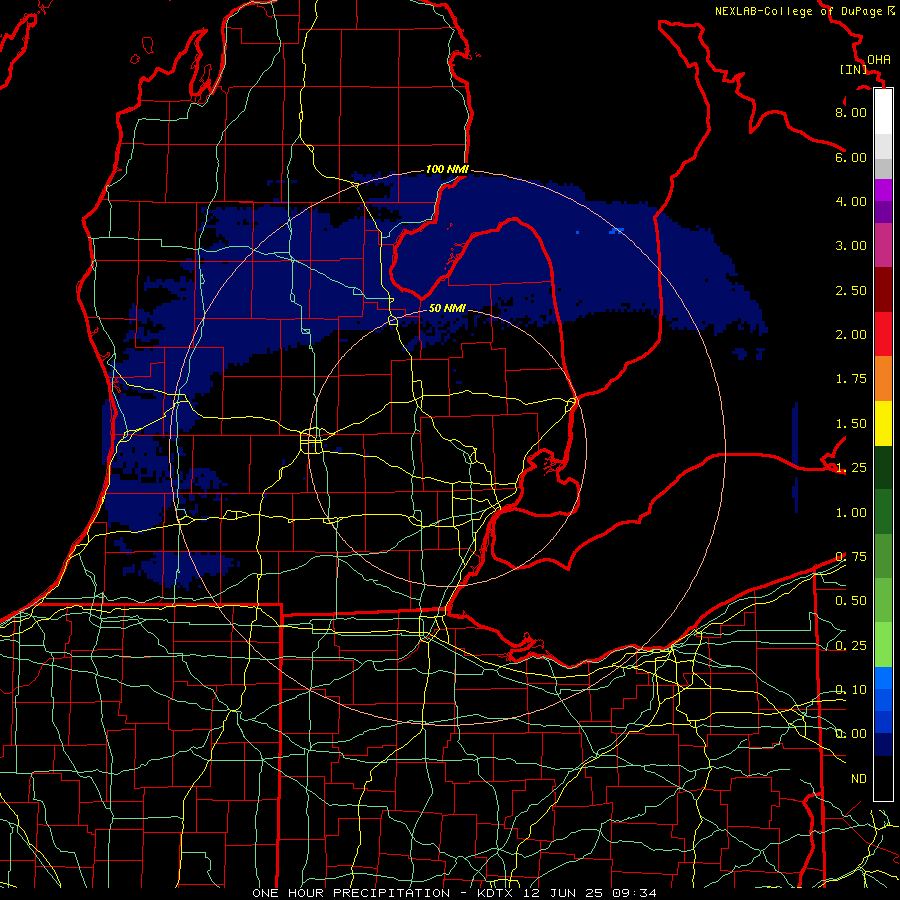
Task: Click the 0.25 legend value
Action: (851, 646)
